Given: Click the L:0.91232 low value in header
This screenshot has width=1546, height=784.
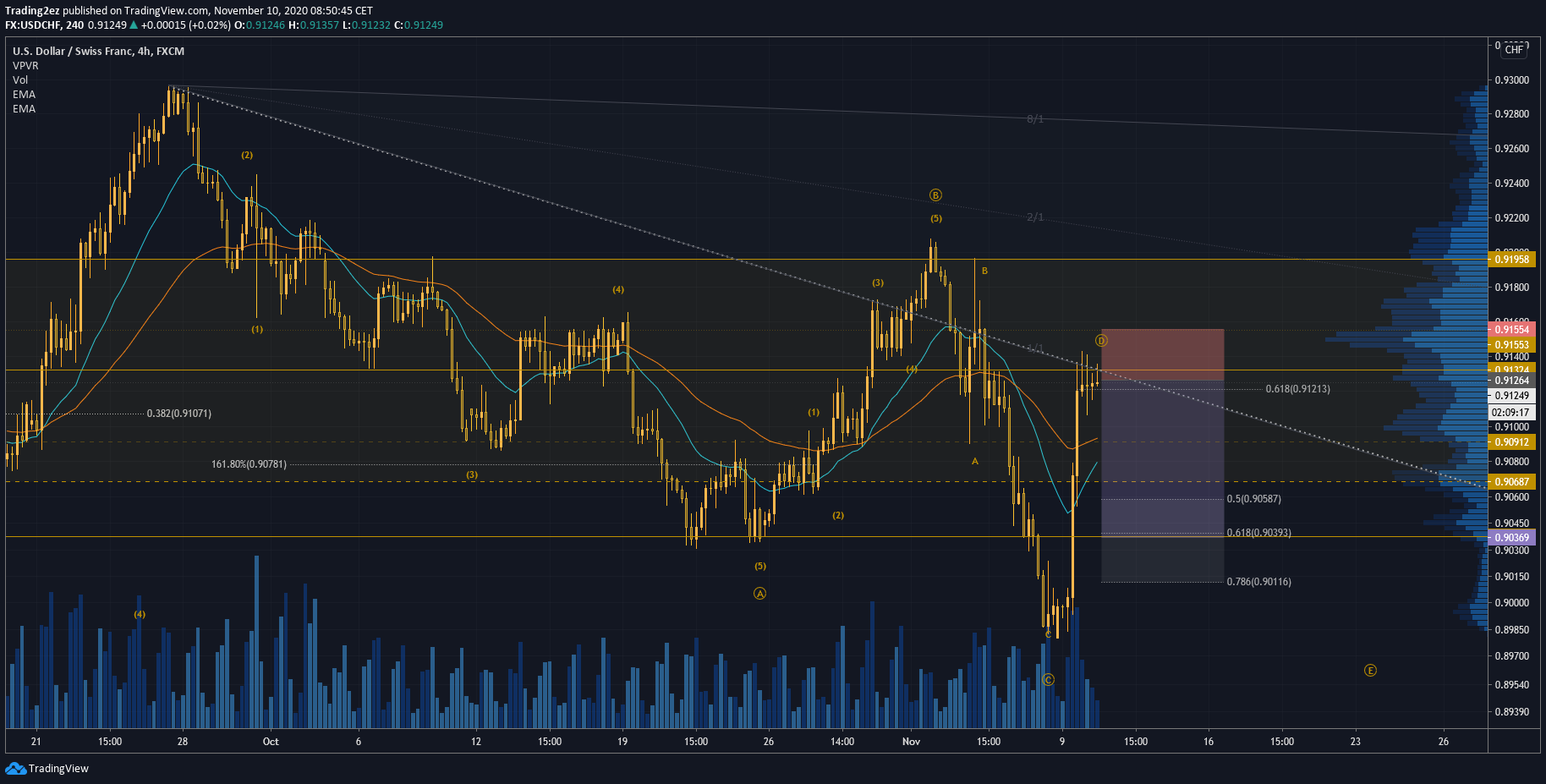Looking at the screenshot, I should [x=366, y=25].
